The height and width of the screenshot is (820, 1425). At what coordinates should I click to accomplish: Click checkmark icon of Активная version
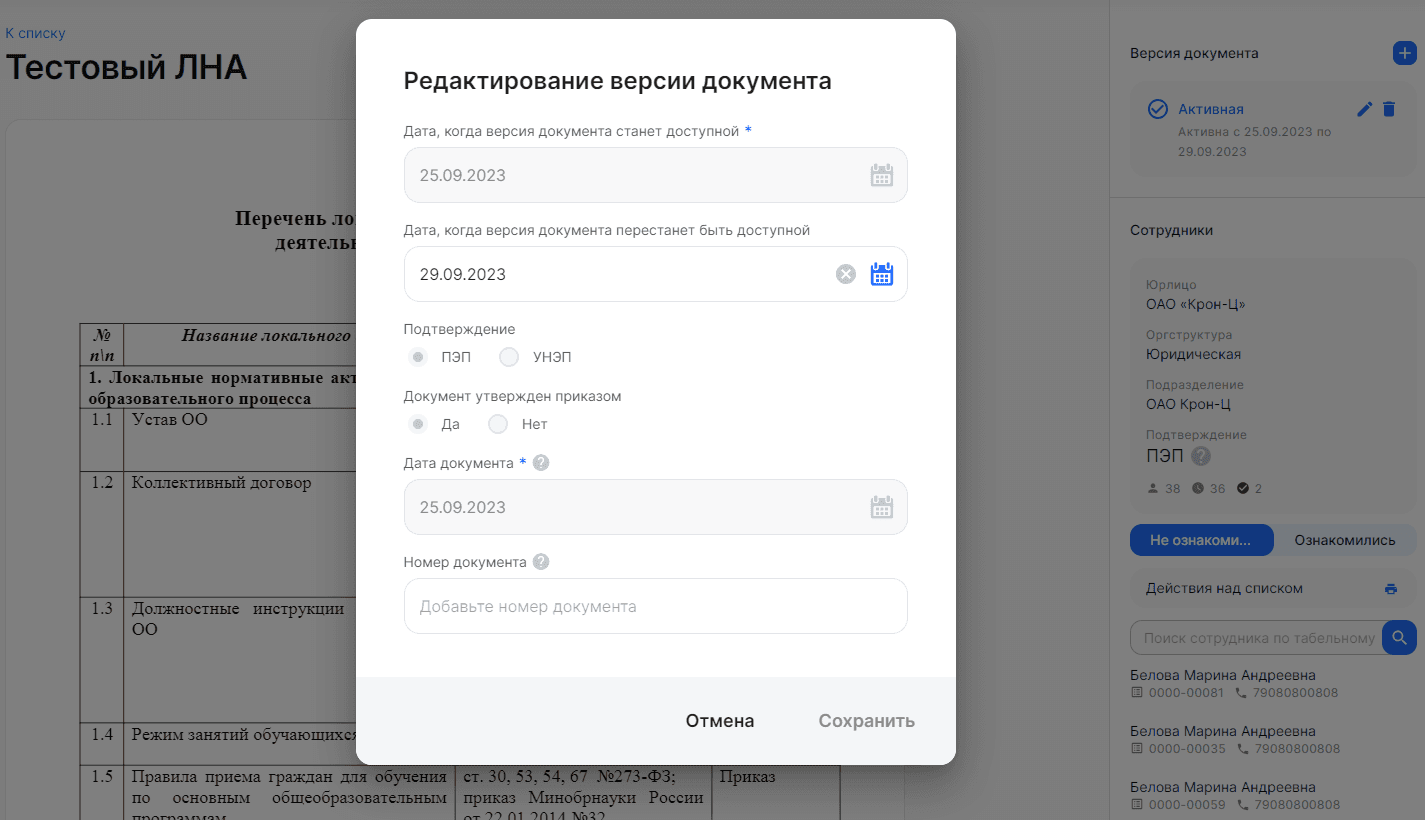click(x=1158, y=109)
